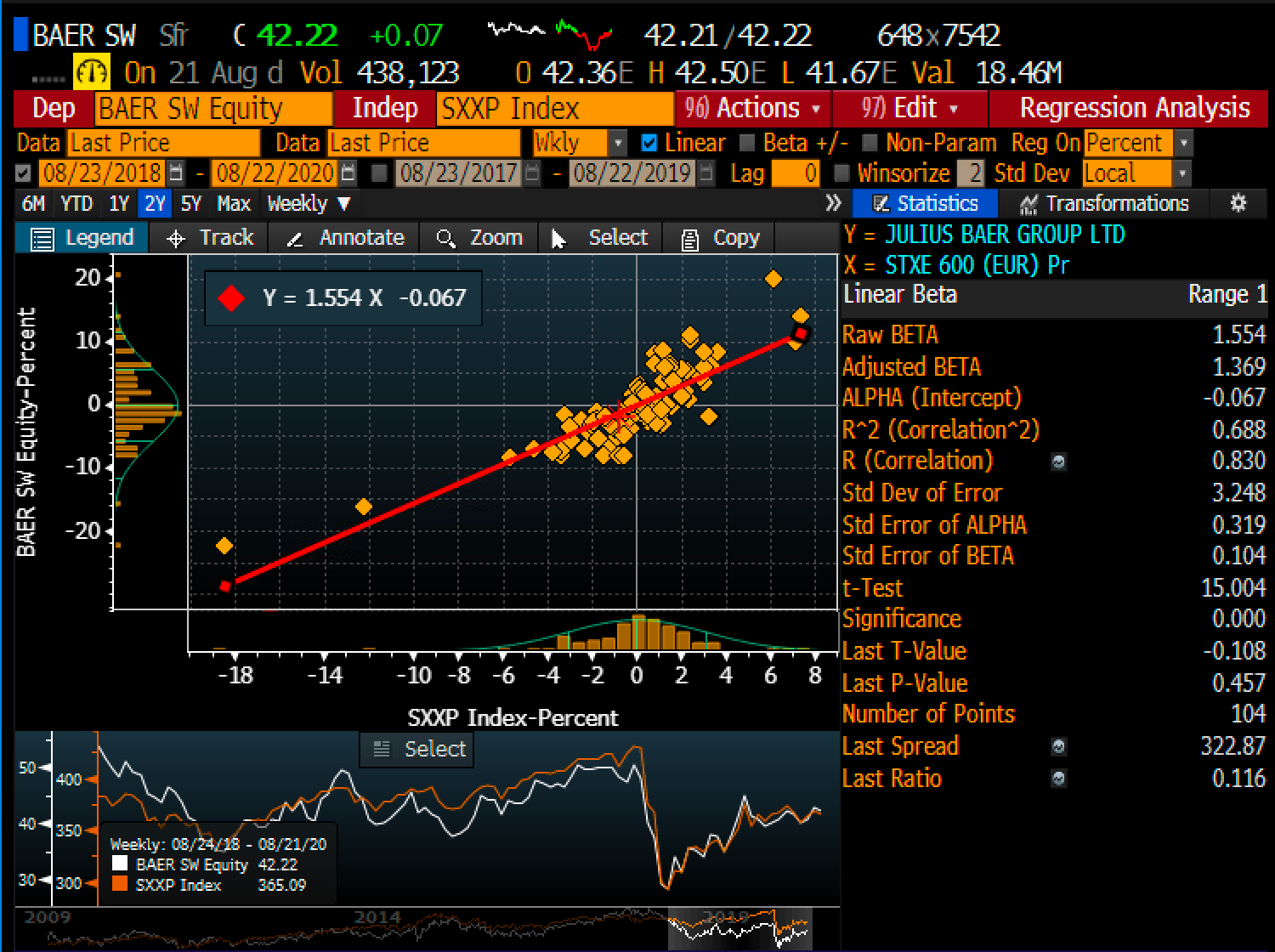Activate the Track crosshair tool

(x=210, y=238)
